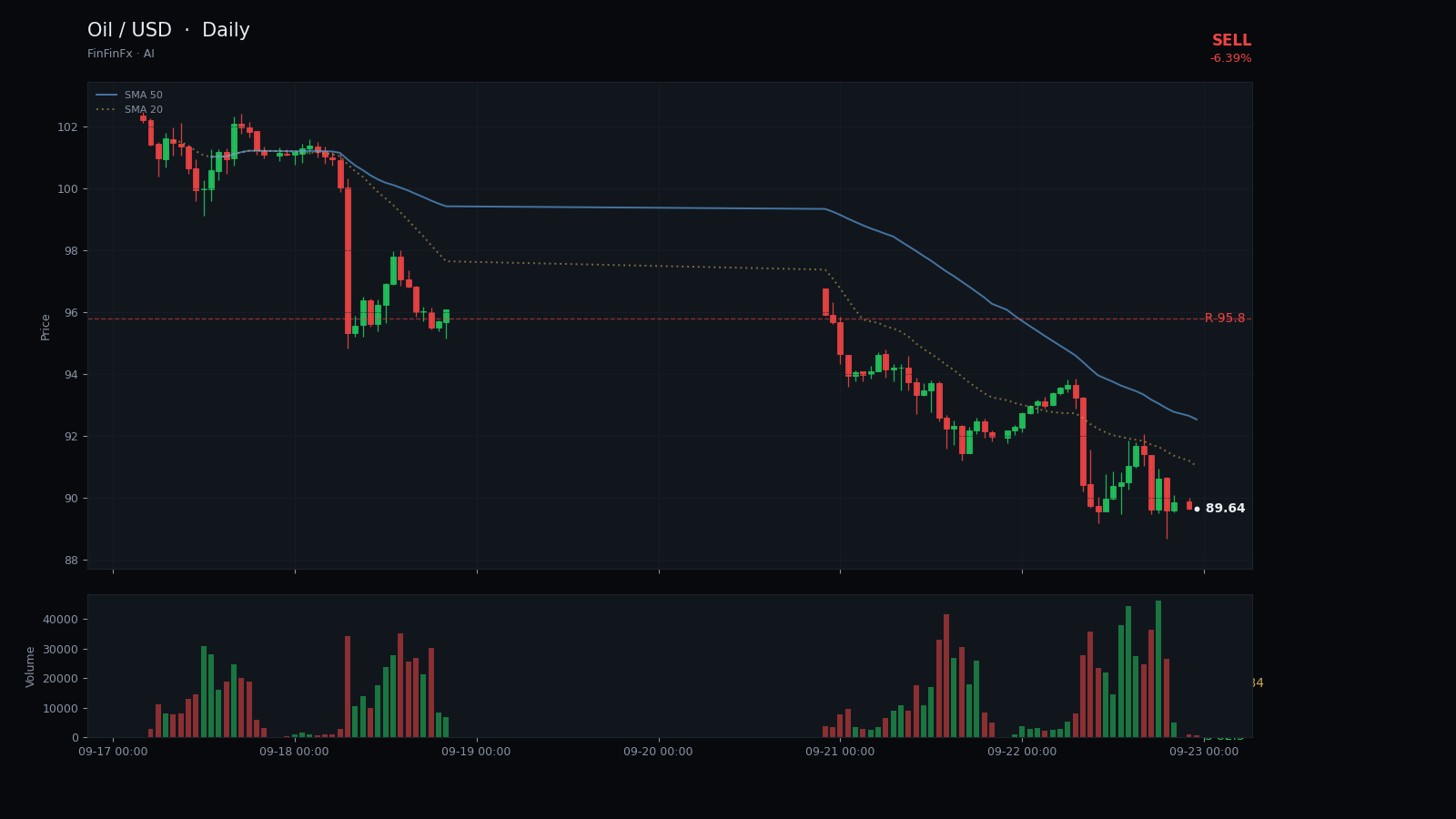Click the 102 price axis tick
1456x819 pixels.
click(68, 126)
